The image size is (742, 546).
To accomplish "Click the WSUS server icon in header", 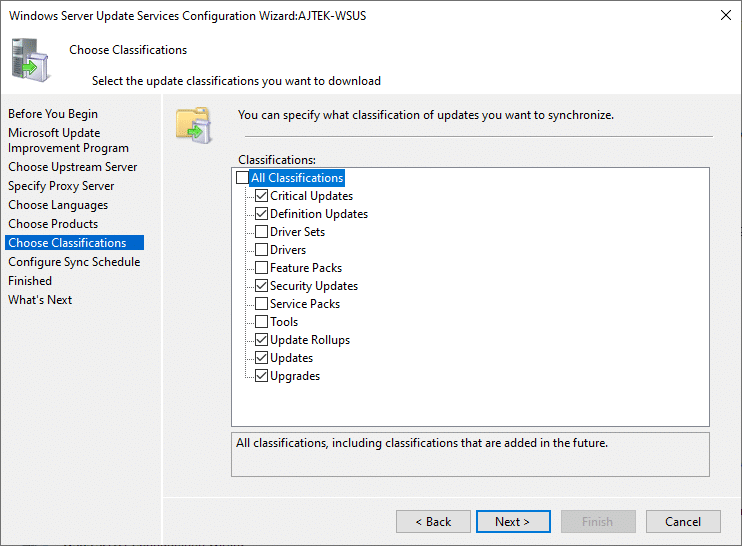I will (x=30, y=60).
